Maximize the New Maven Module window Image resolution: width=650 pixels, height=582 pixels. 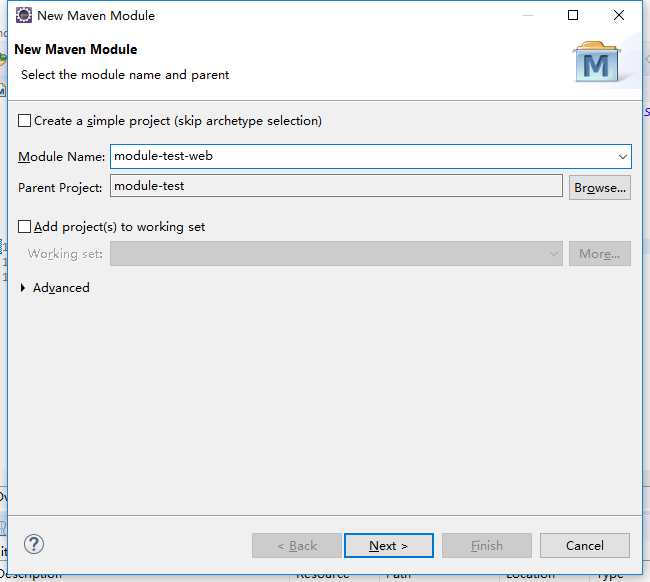pyautogui.click(x=573, y=15)
